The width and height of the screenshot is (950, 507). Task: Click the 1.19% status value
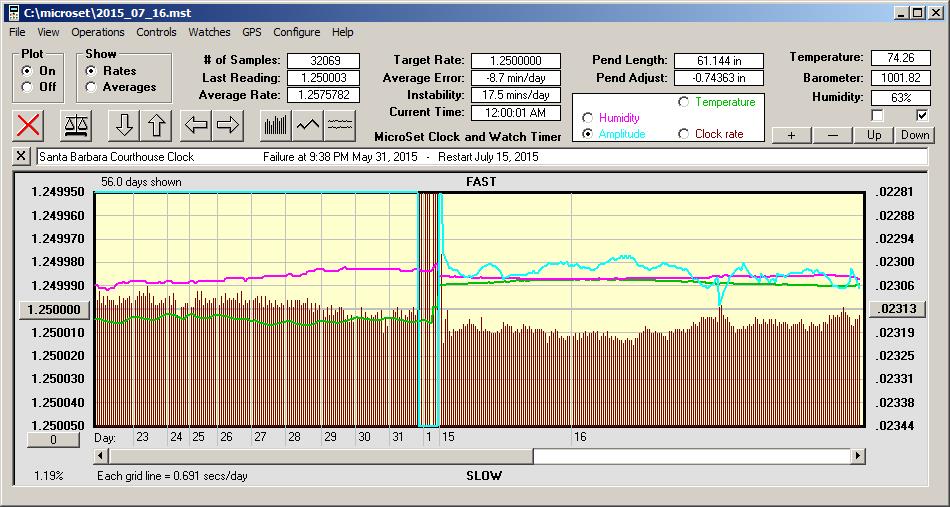pyautogui.click(x=48, y=476)
